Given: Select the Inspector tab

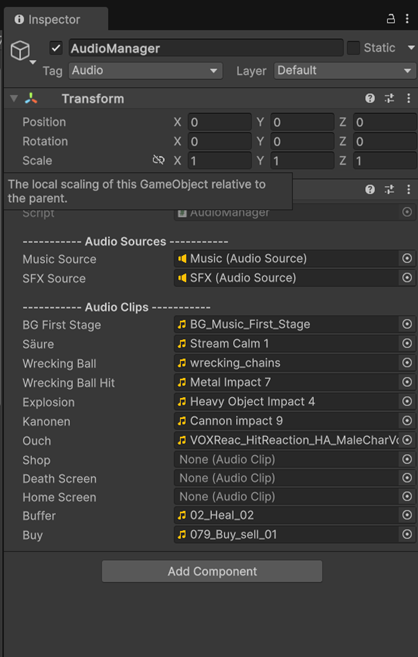Looking at the screenshot, I should pyautogui.click(x=56, y=19).
